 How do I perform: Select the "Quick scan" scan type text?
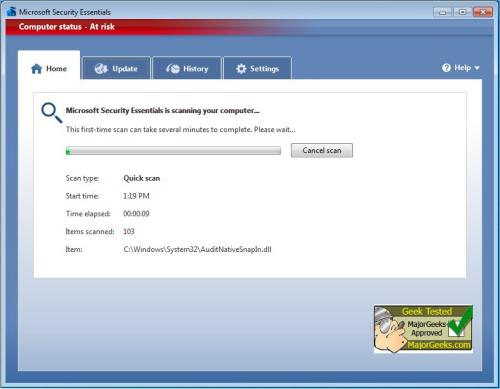142,178
